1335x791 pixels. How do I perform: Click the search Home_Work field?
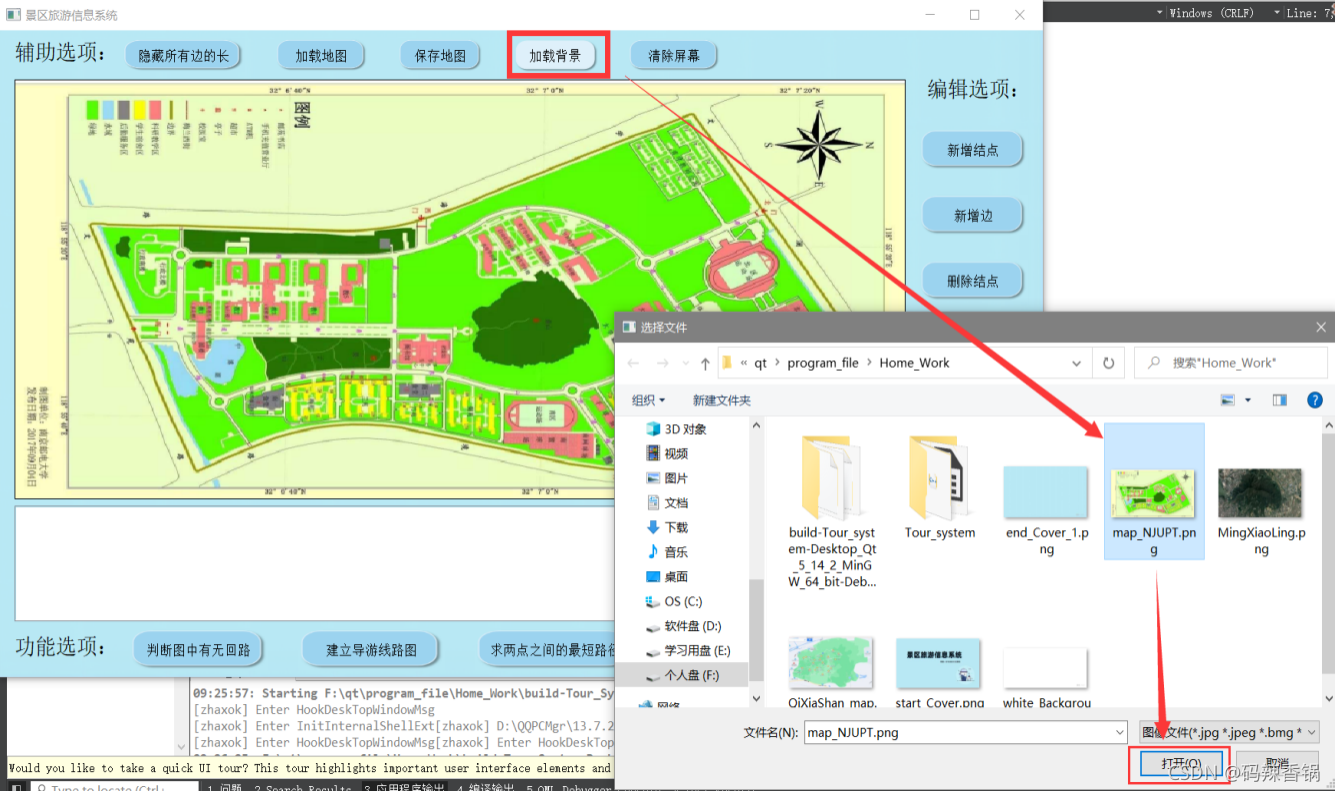(1232, 363)
